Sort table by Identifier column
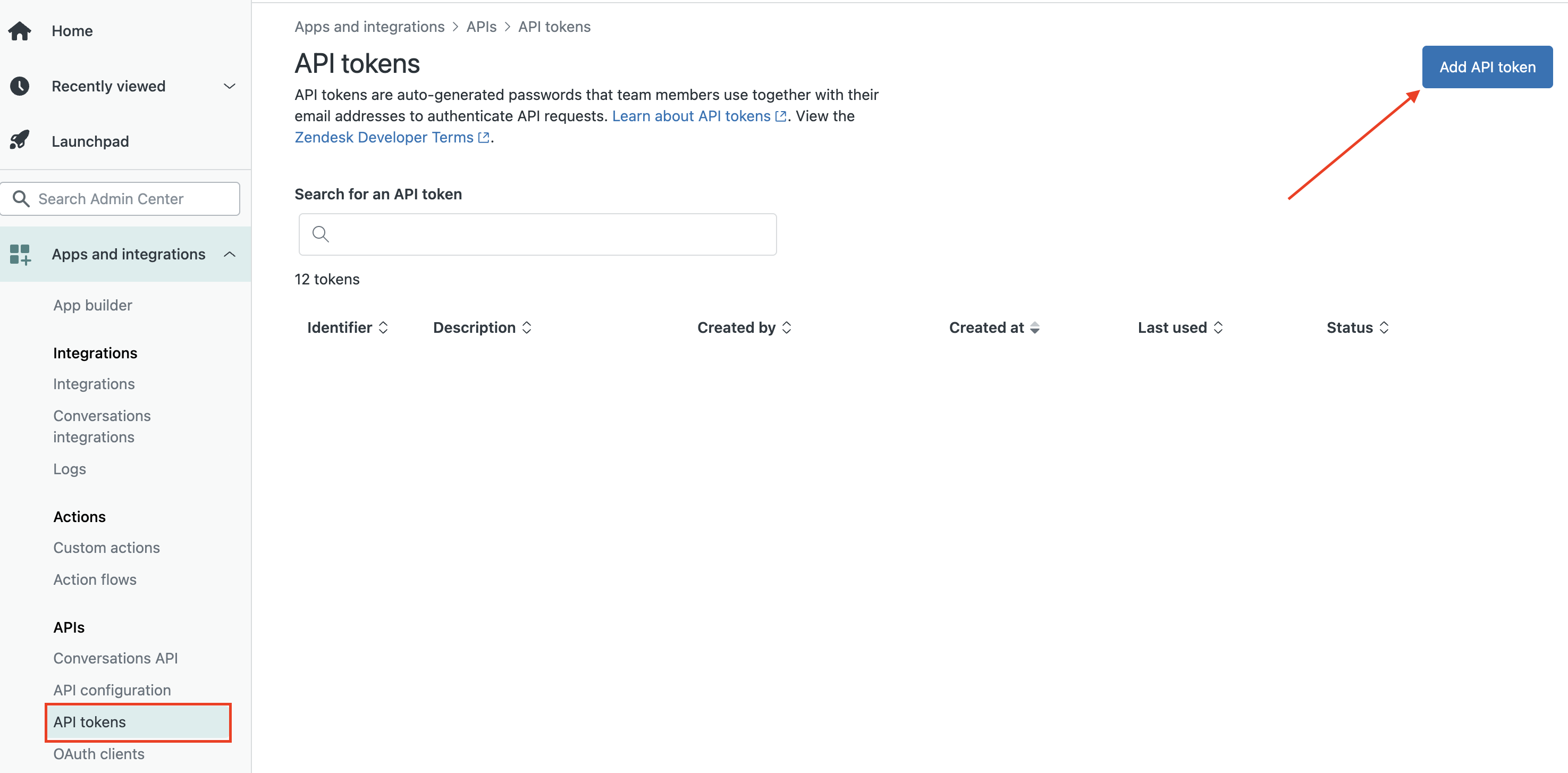Image resolution: width=1568 pixels, height=773 pixels. point(348,327)
